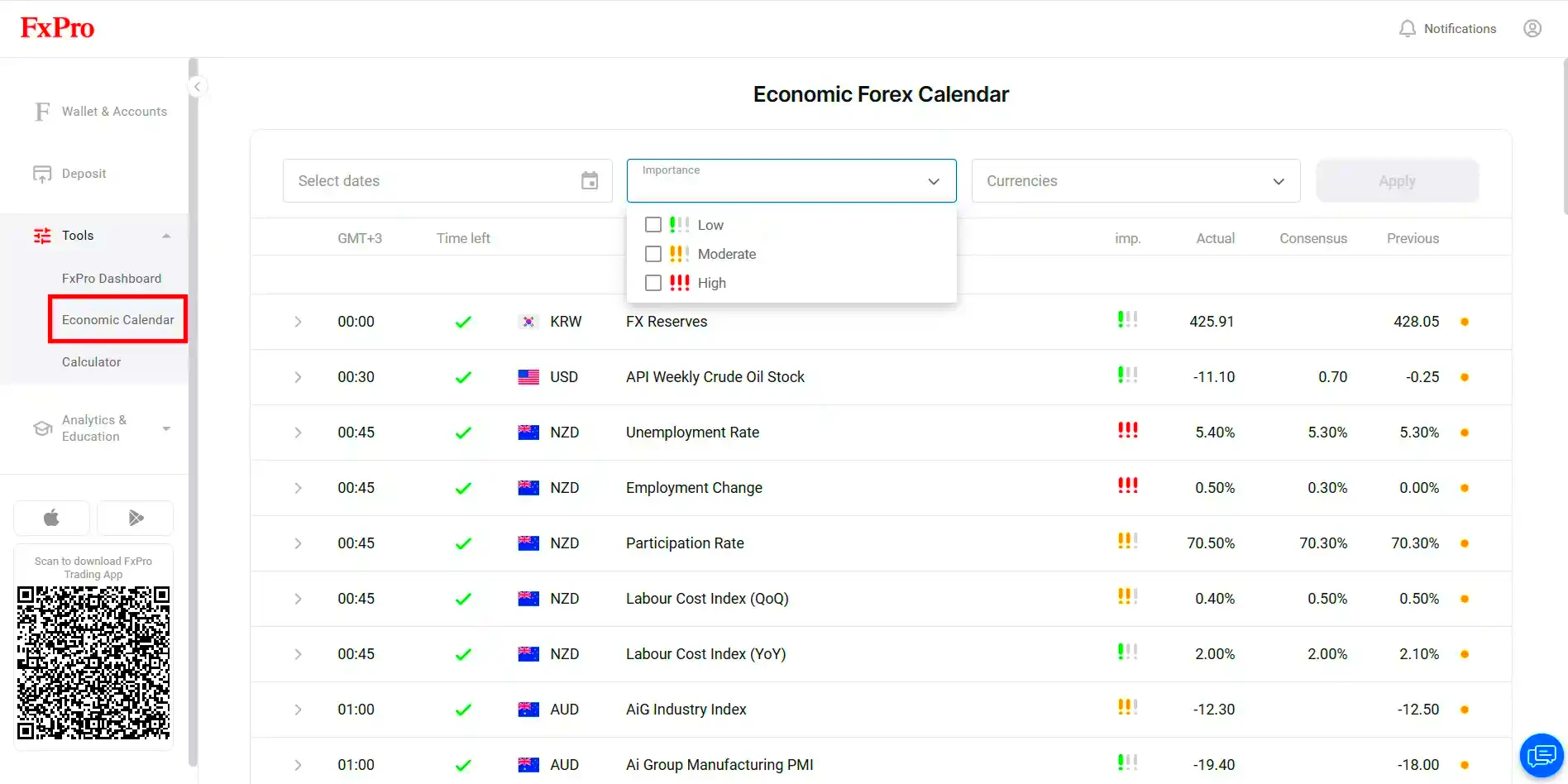Image resolution: width=1568 pixels, height=784 pixels.
Task: Check the Moderate importance filter
Action: [653, 254]
